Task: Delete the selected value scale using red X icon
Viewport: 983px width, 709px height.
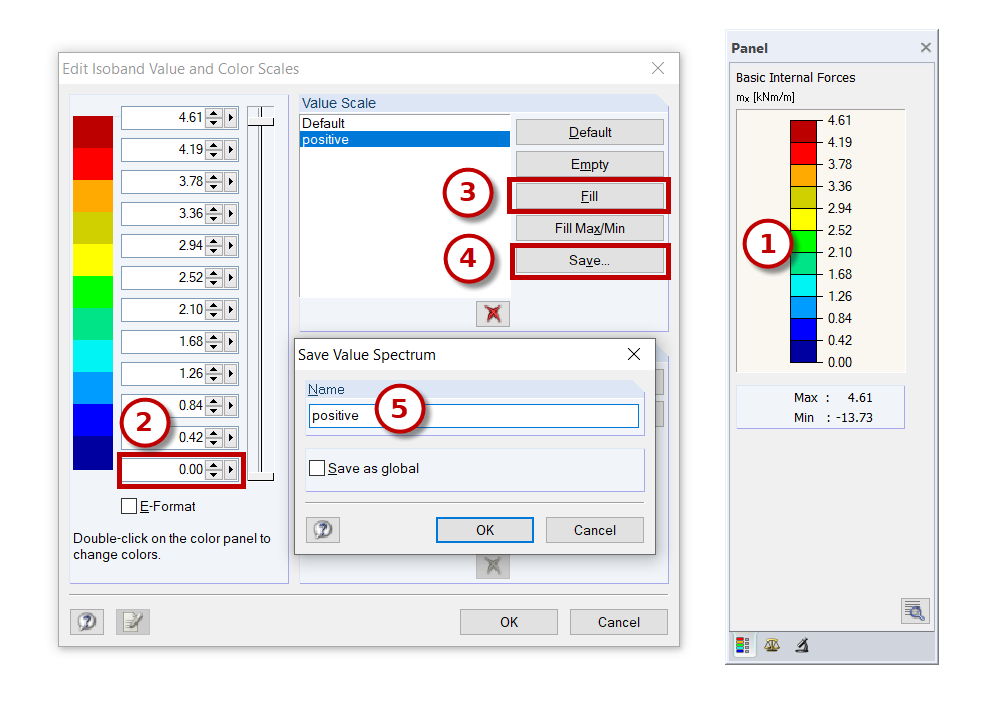Action: pyautogui.click(x=491, y=313)
